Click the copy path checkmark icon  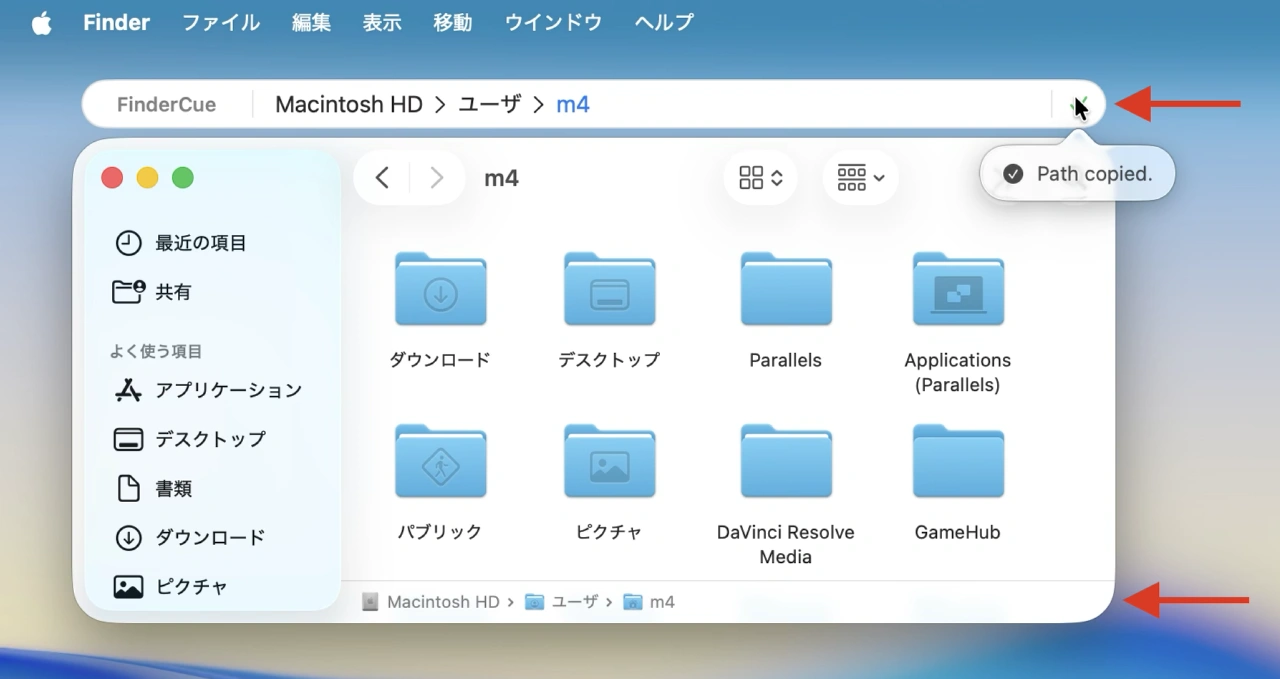(x=1079, y=105)
